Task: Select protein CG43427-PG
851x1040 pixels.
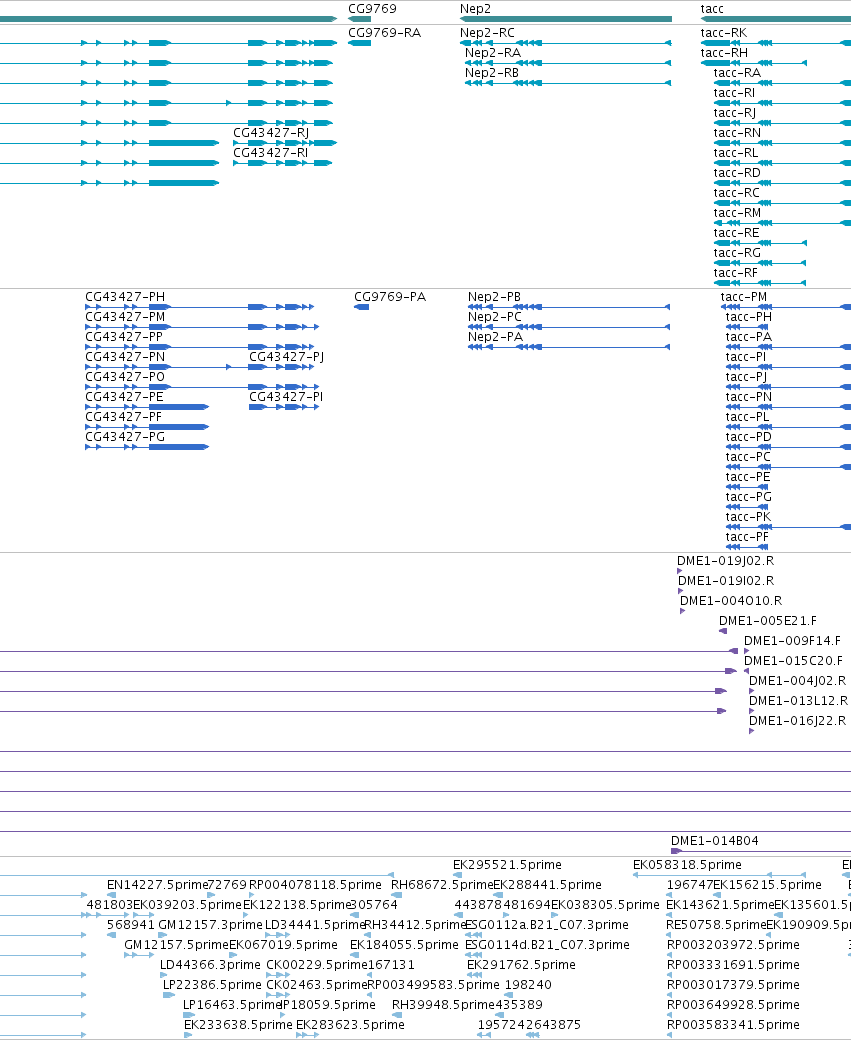Action: click(x=125, y=436)
